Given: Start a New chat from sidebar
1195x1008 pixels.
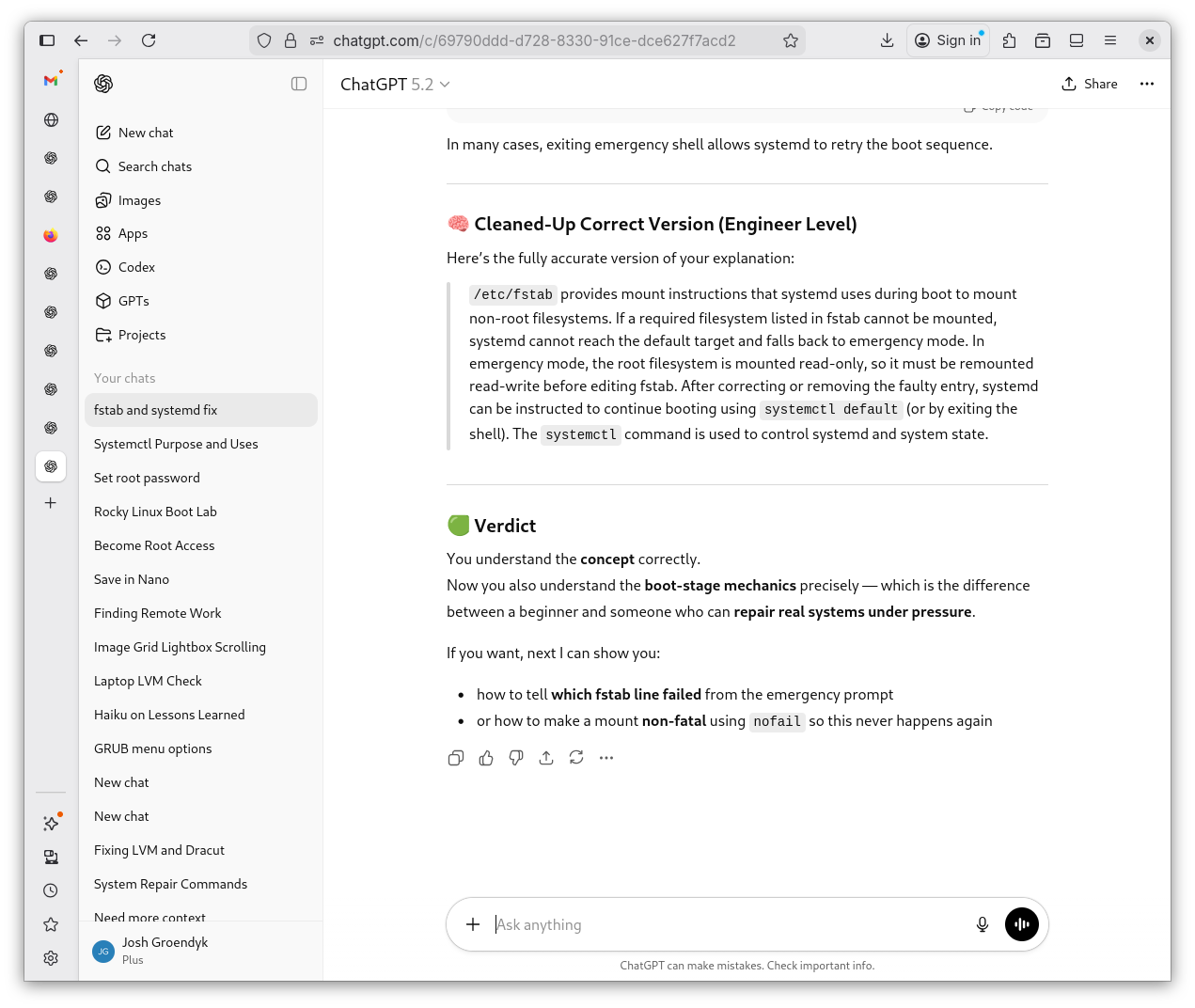Looking at the screenshot, I should click(x=146, y=133).
